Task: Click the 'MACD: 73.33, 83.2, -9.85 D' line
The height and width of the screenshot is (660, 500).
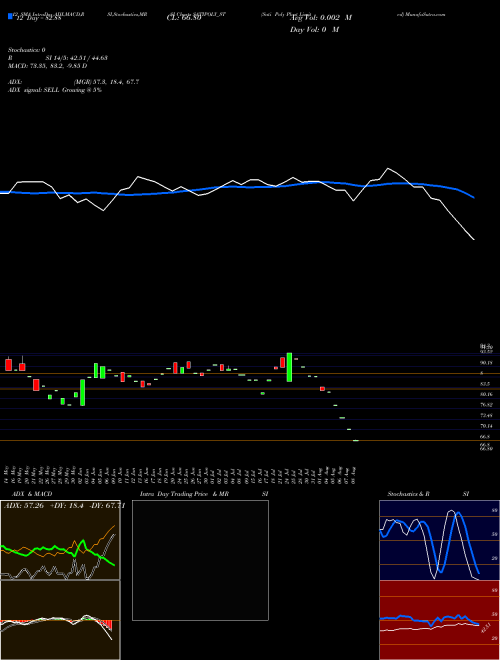Action: point(48,66)
